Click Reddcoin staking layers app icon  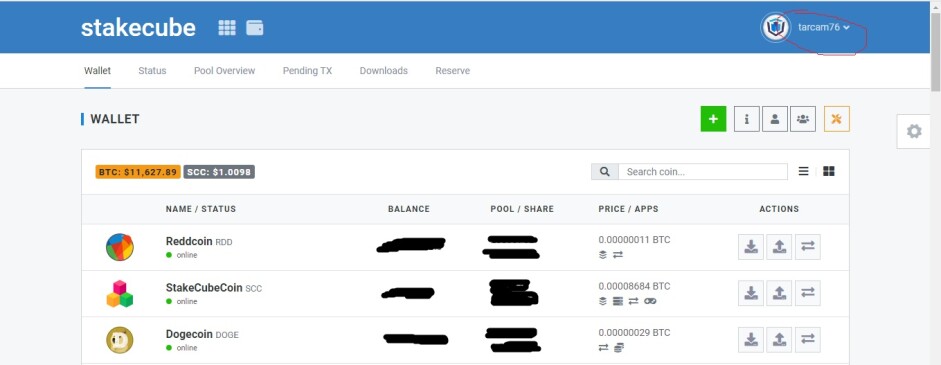click(x=603, y=255)
